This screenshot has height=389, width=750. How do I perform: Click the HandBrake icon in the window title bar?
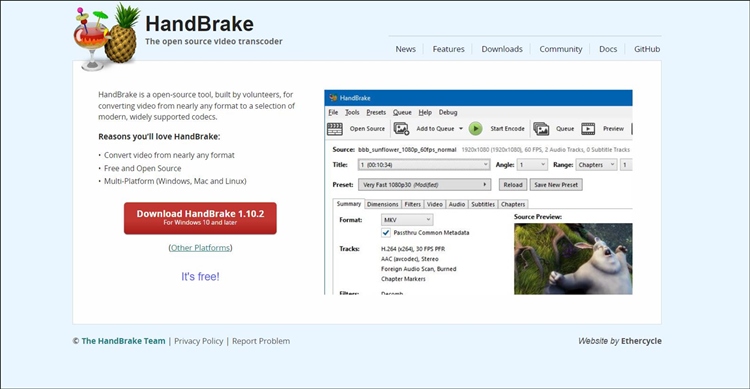tap(333, 98)
